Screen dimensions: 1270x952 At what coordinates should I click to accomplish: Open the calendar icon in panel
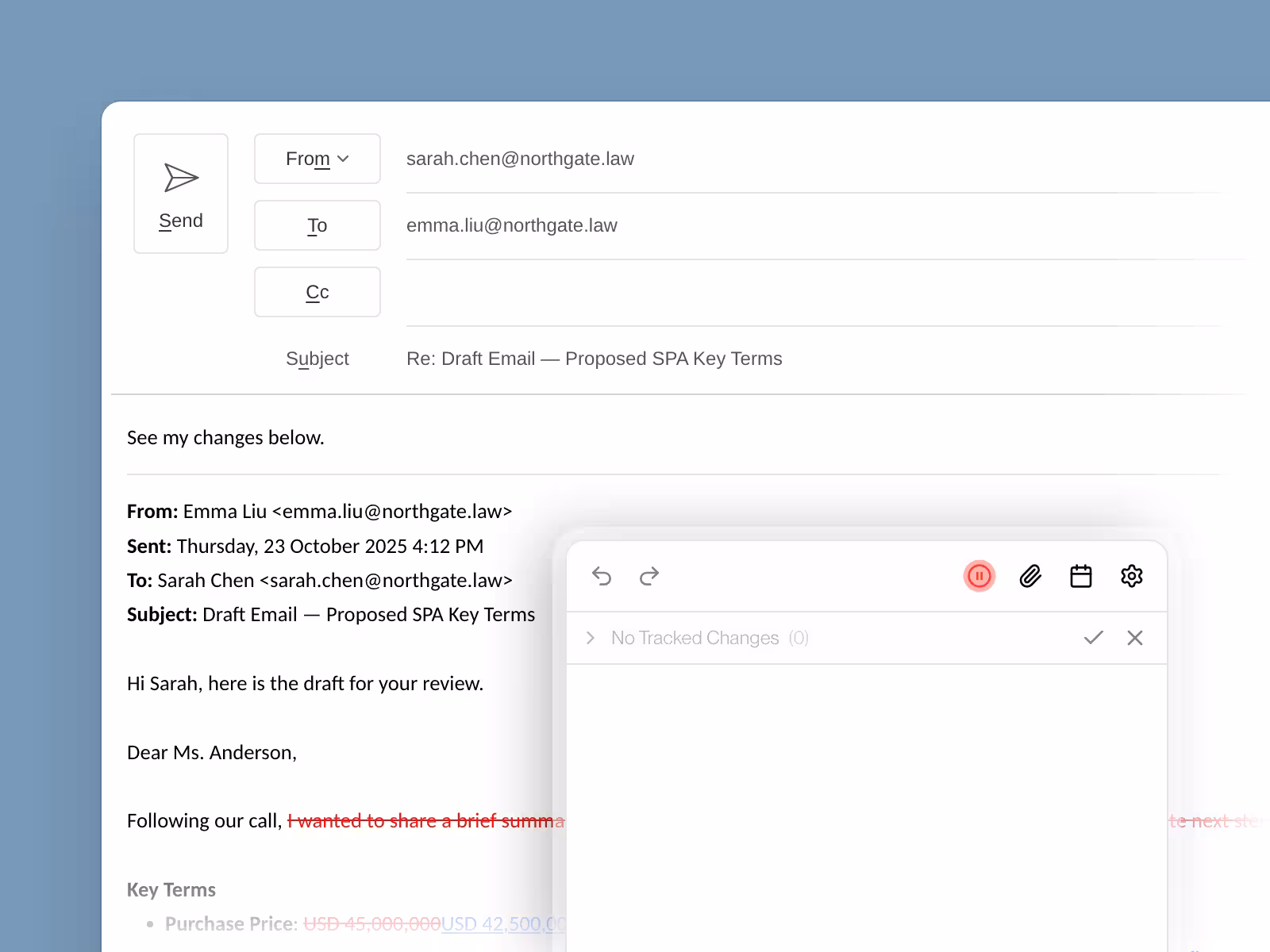pos(1081,576)
